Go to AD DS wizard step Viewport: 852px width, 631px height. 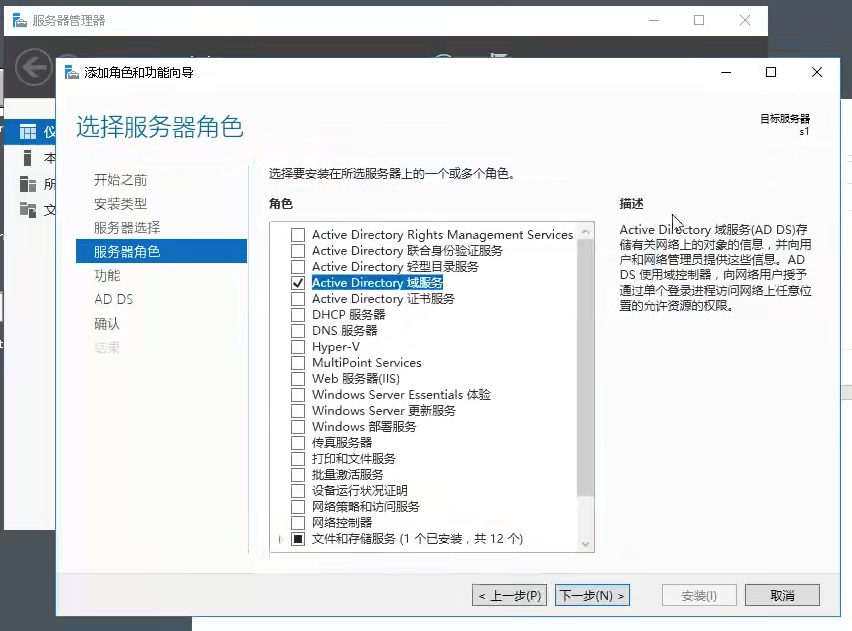tap(114, 299)
